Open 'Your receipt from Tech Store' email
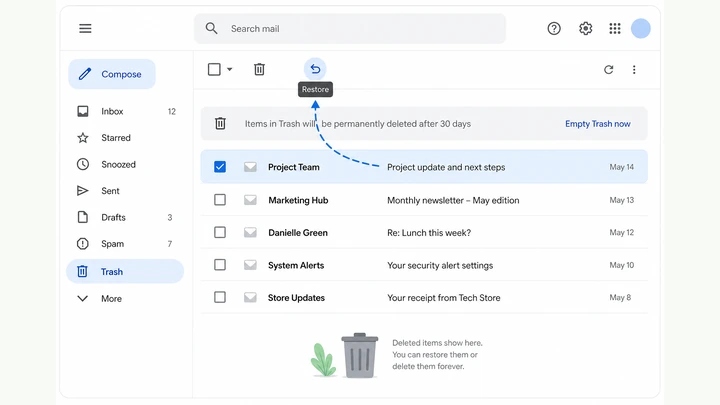Viewport: 720px width, 405px height. coord(444,298)
